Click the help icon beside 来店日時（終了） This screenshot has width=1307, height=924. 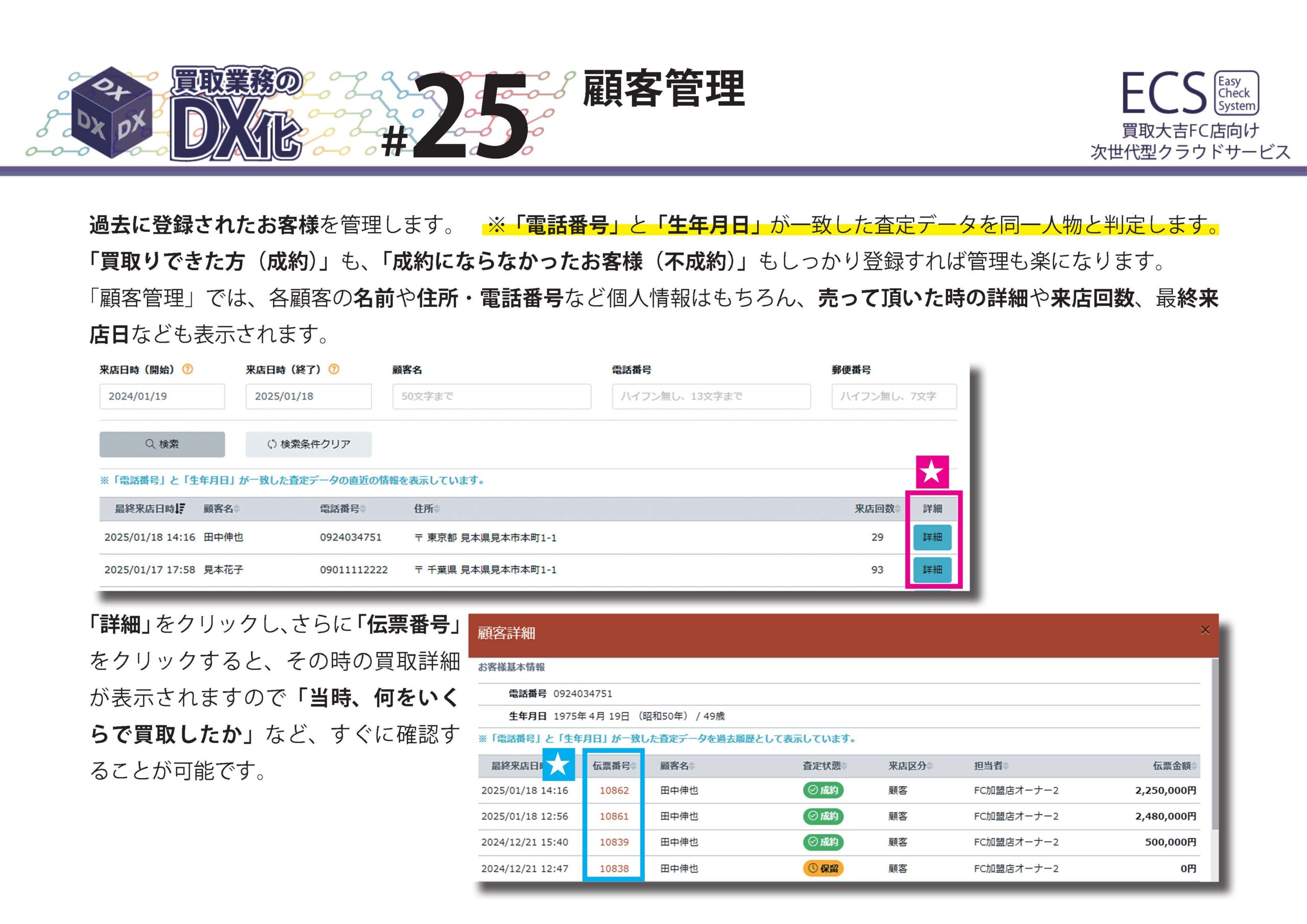pyautogui.click(x=334, y=370)
